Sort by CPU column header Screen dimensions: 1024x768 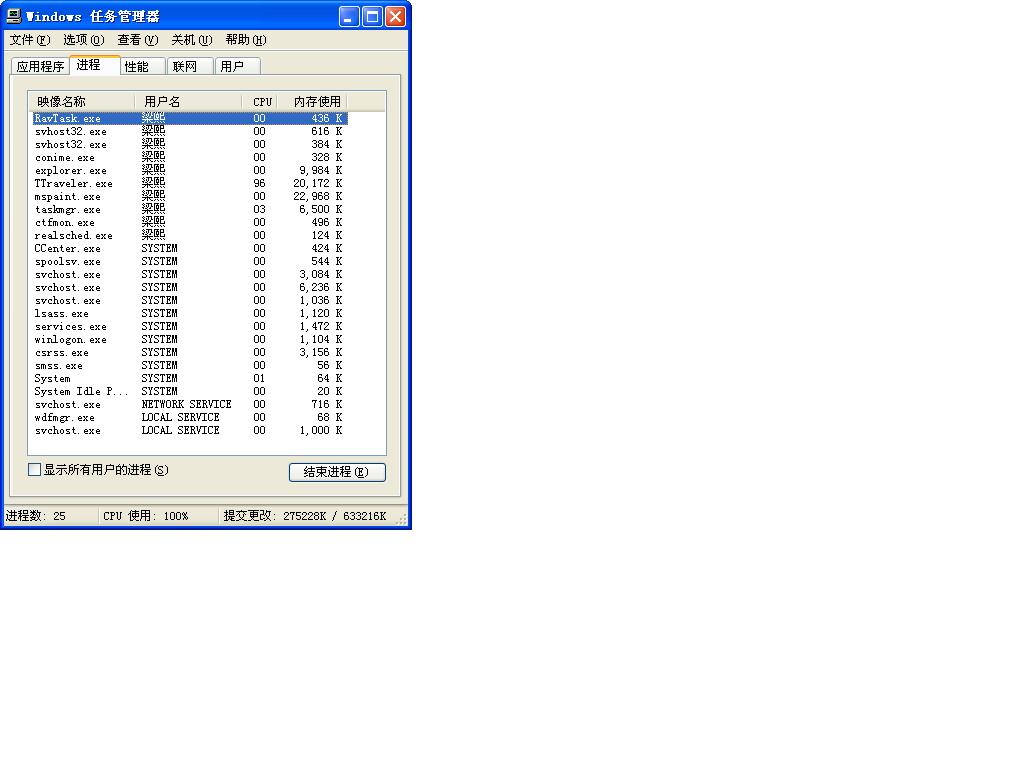point(260,102)
